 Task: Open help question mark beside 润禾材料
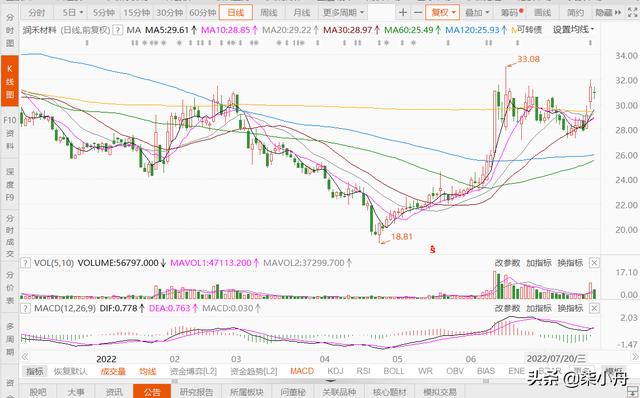118,30
